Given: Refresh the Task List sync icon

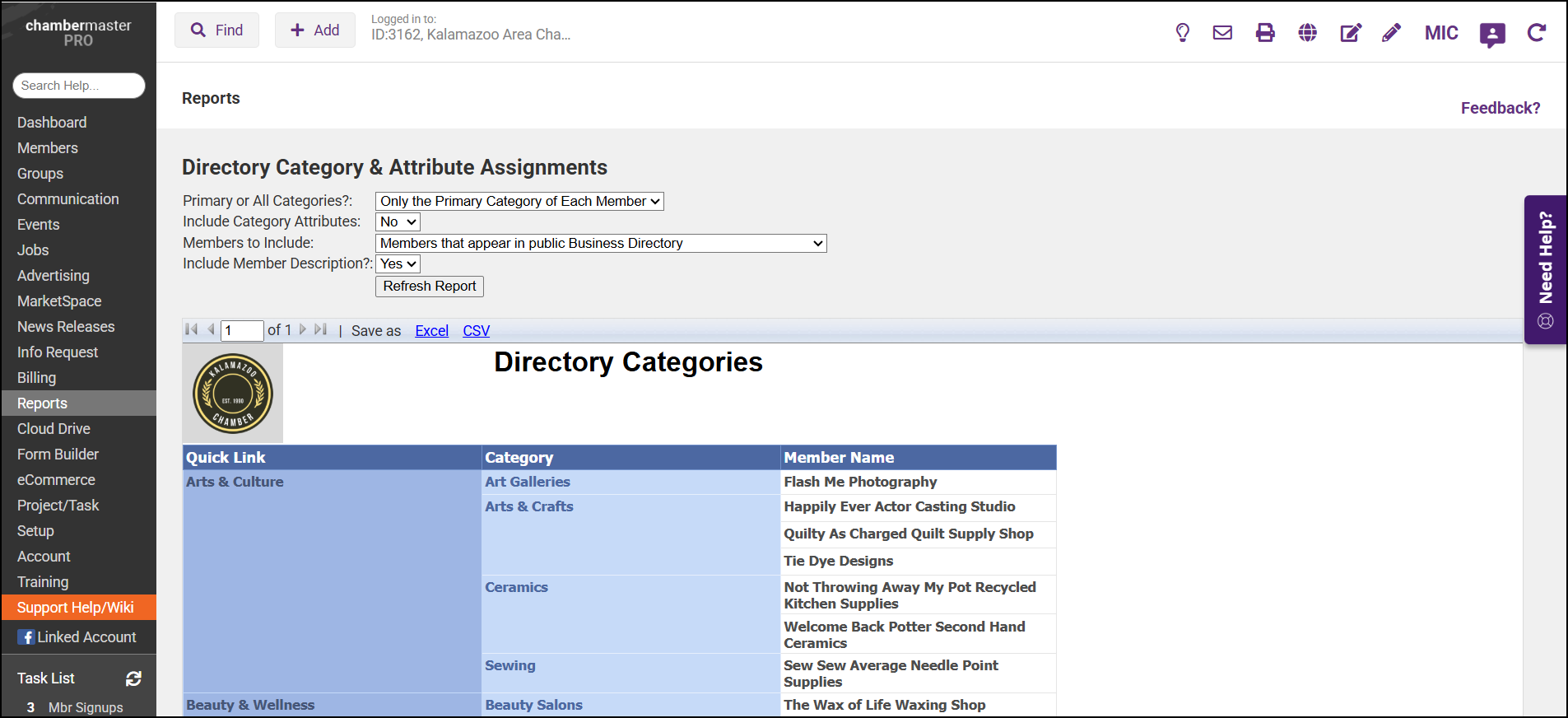Looking at the screenshot, I should 133,678.
